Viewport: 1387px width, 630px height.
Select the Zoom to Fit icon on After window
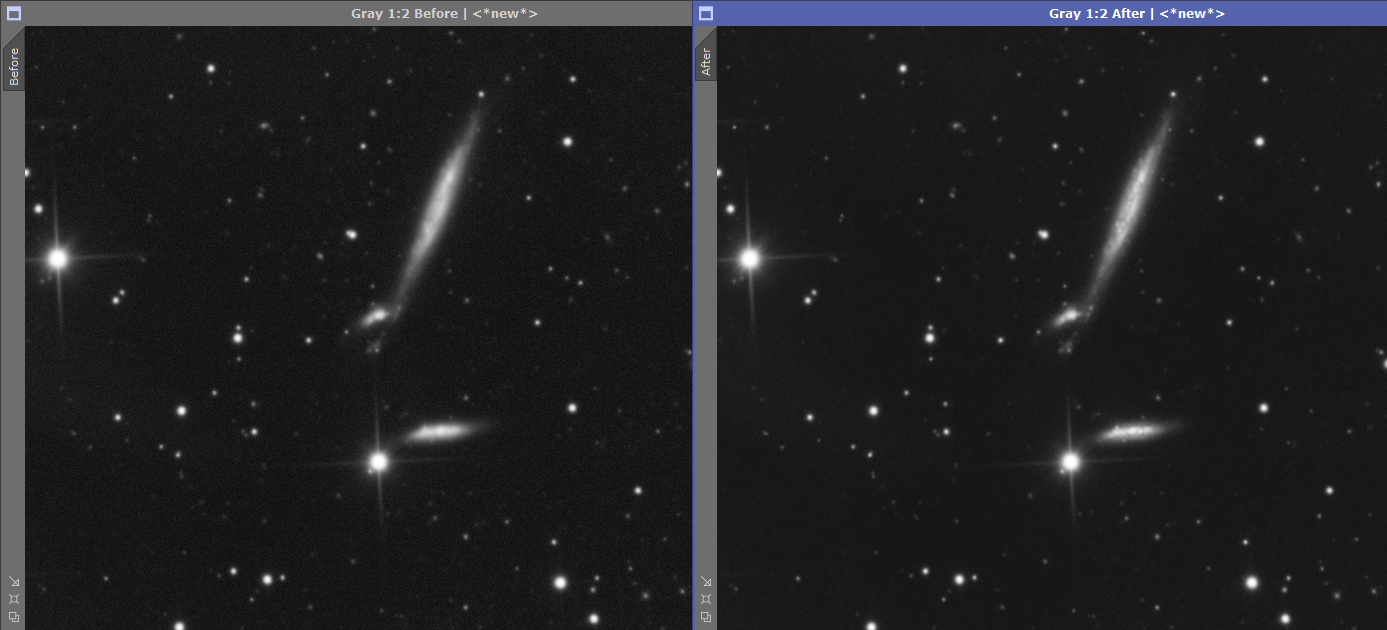(706, 581)
